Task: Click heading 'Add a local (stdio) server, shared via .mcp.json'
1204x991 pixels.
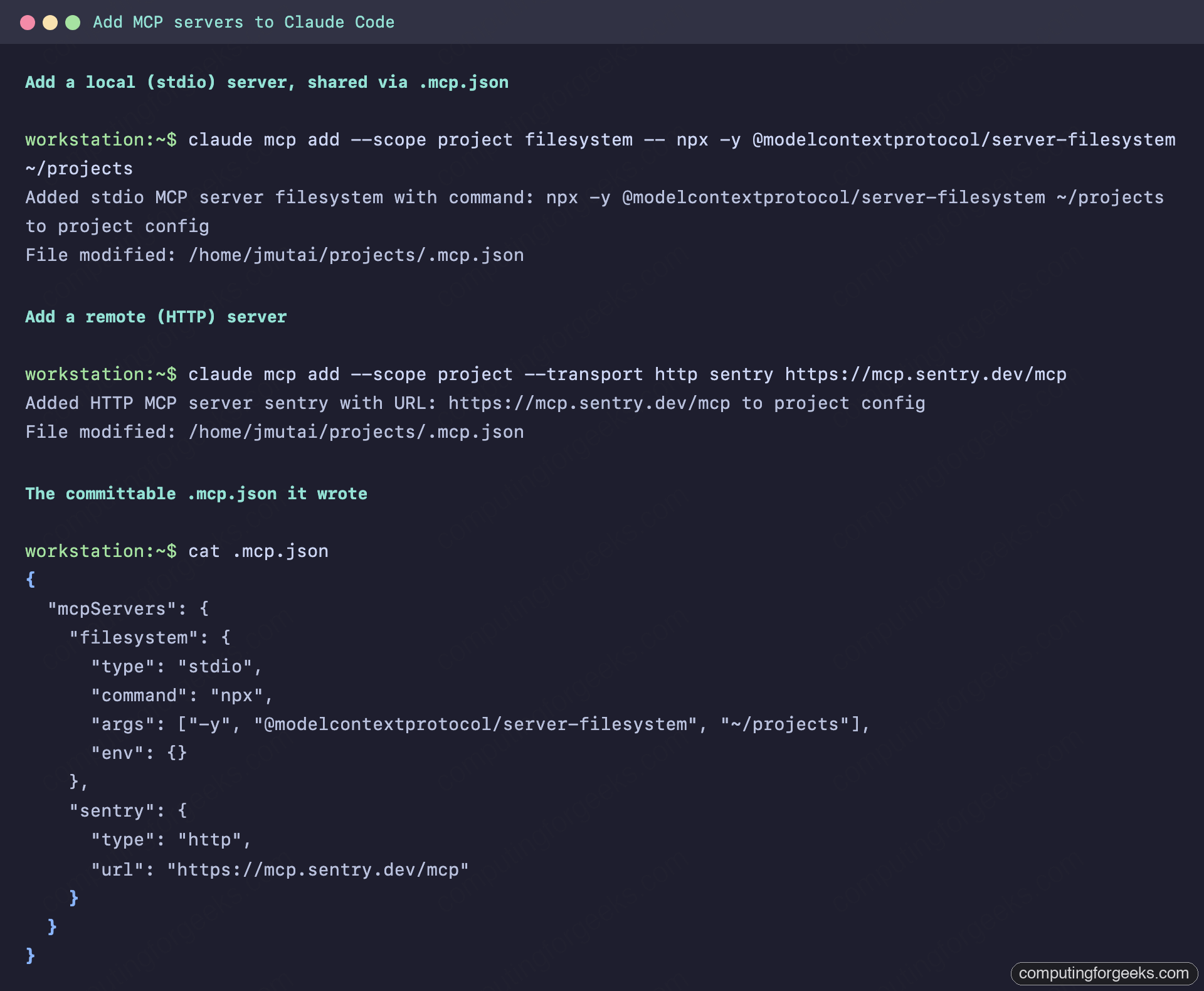Action: point(267,82)
